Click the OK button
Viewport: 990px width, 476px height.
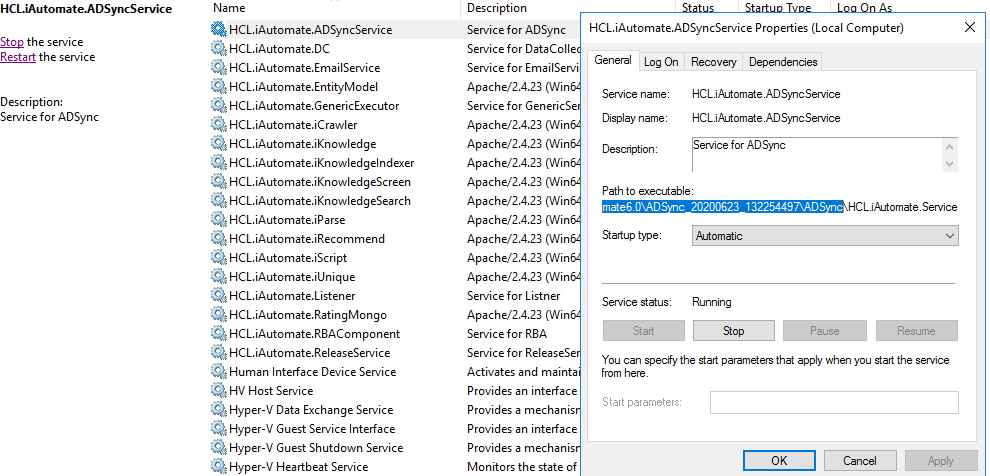click(779, 461)
